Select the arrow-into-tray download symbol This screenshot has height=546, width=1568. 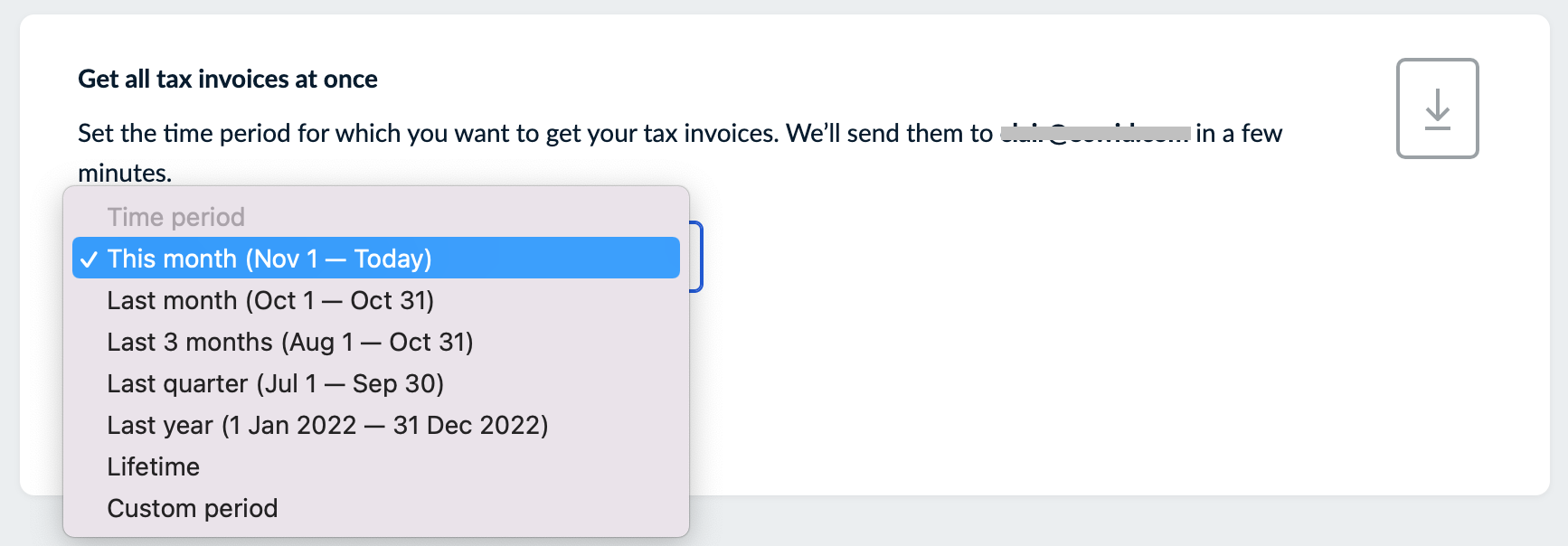pyautogui.click(x=1437, y=108)
